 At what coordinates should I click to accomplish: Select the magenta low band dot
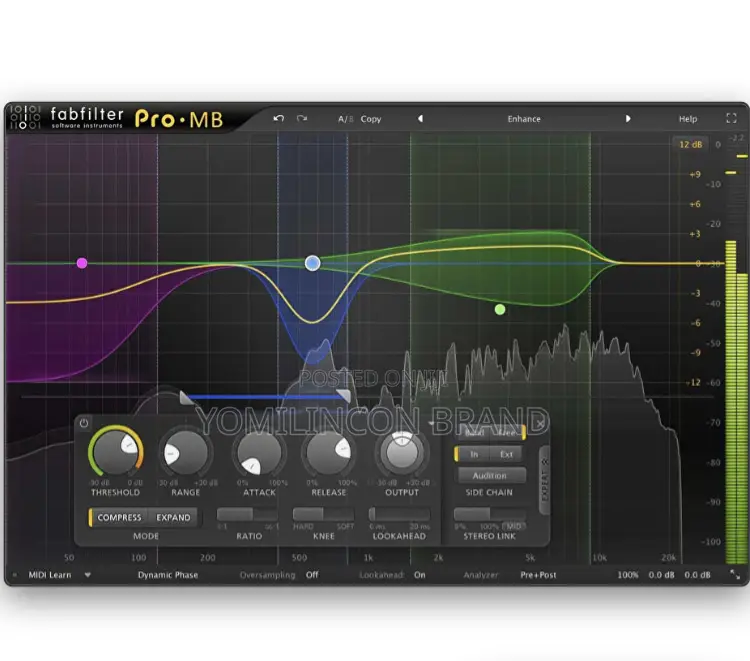[x=82, y=263]
